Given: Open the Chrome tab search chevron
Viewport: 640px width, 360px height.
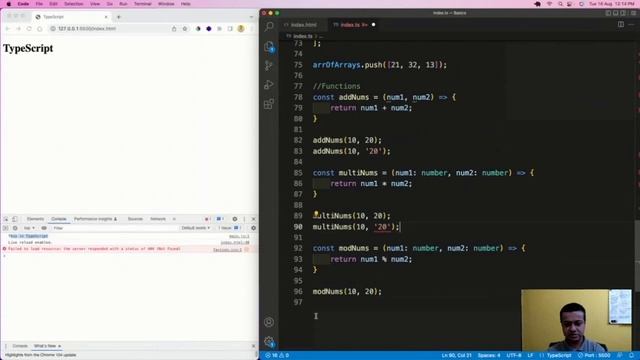Looking at the screenshot, I should [251, 17].
